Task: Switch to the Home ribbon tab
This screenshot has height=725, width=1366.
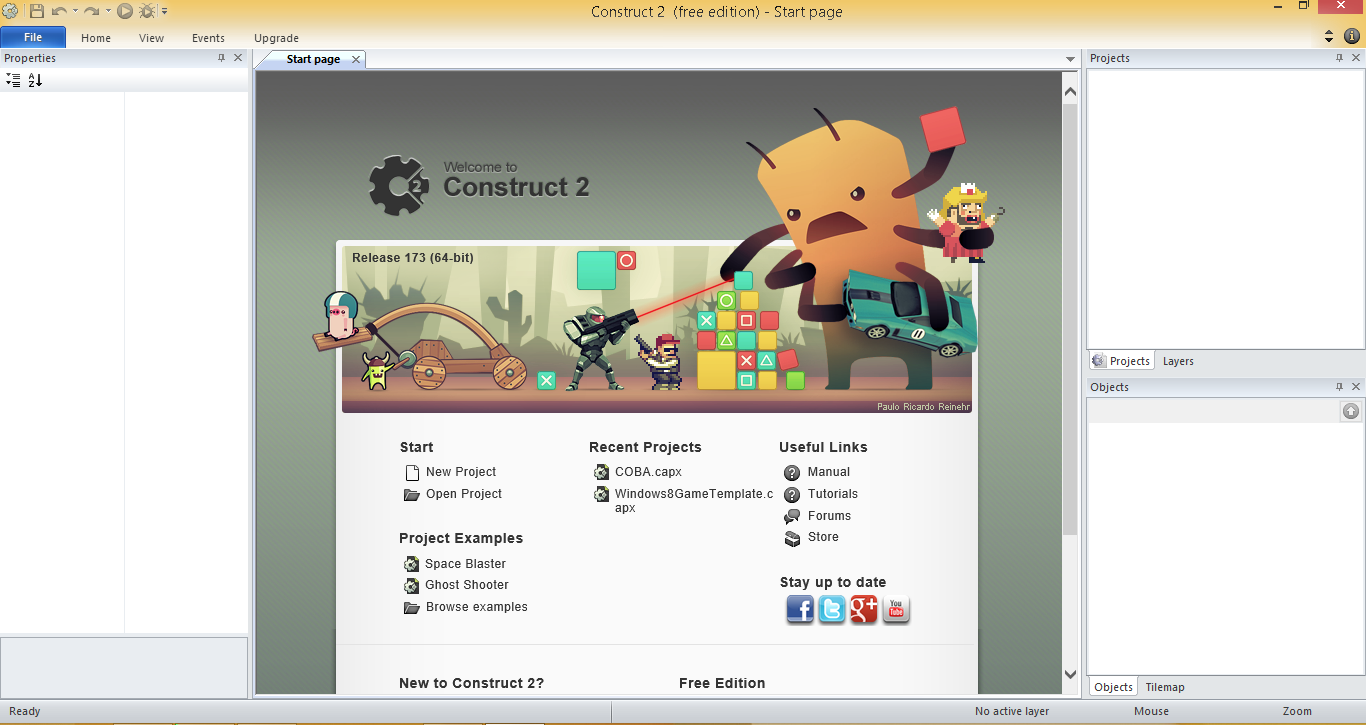Action: pos(96,38)
